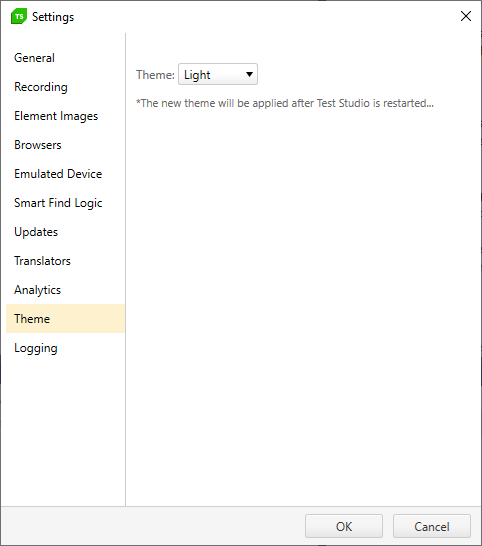The image size is (482, 546).
Task: Open the Updates section
Action: pos(65,232)
